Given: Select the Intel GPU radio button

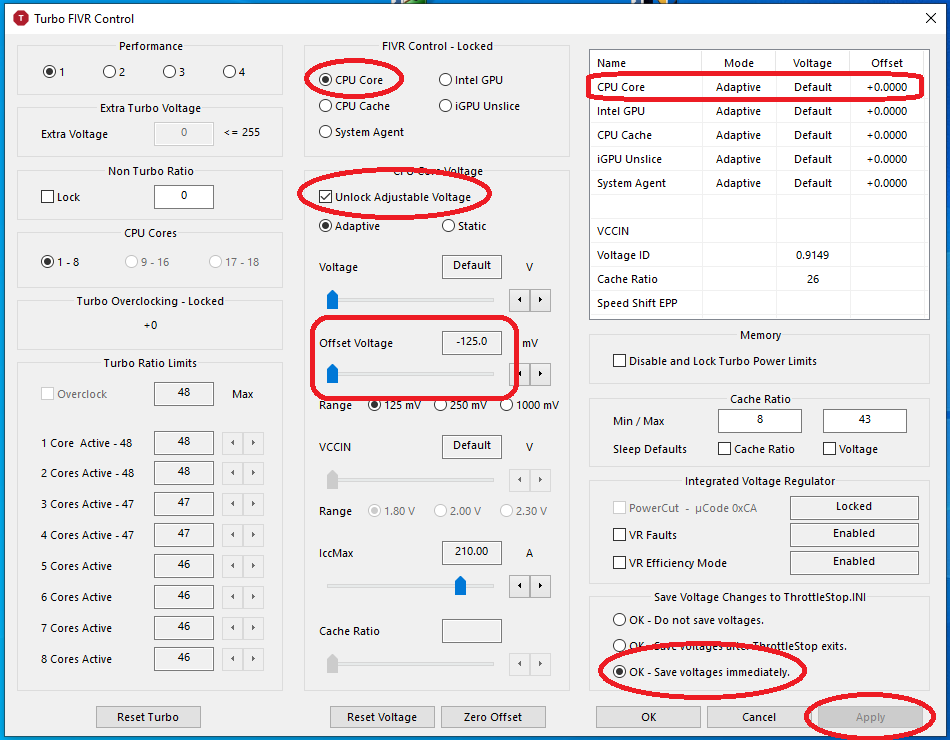Looking at the screenshot, I should (445, 79).
